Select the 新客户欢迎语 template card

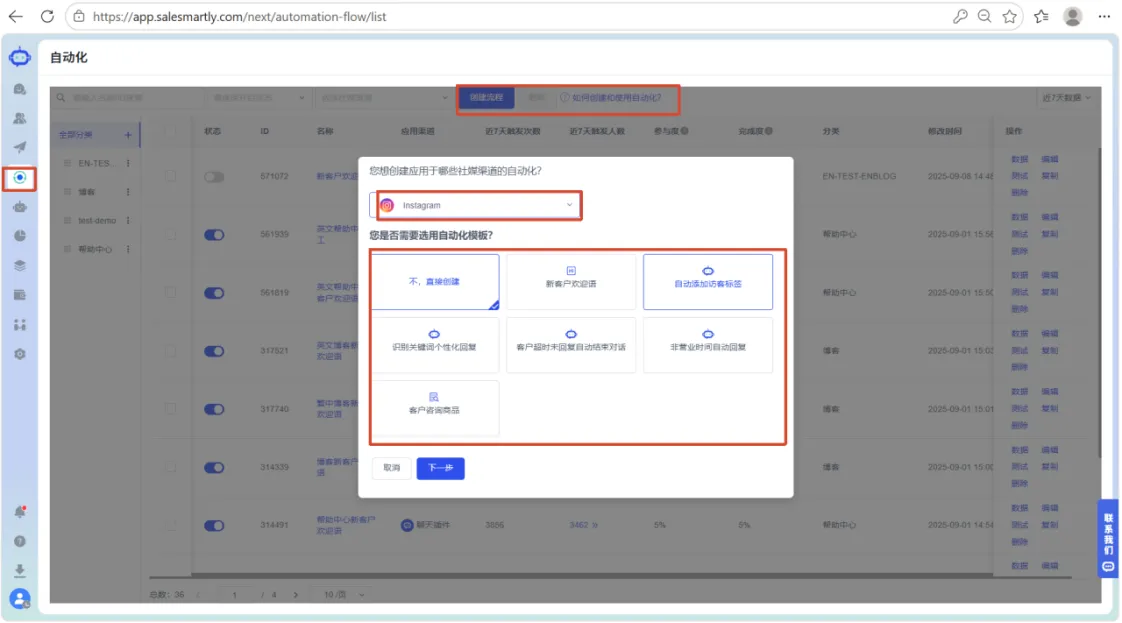coord(571,282)
